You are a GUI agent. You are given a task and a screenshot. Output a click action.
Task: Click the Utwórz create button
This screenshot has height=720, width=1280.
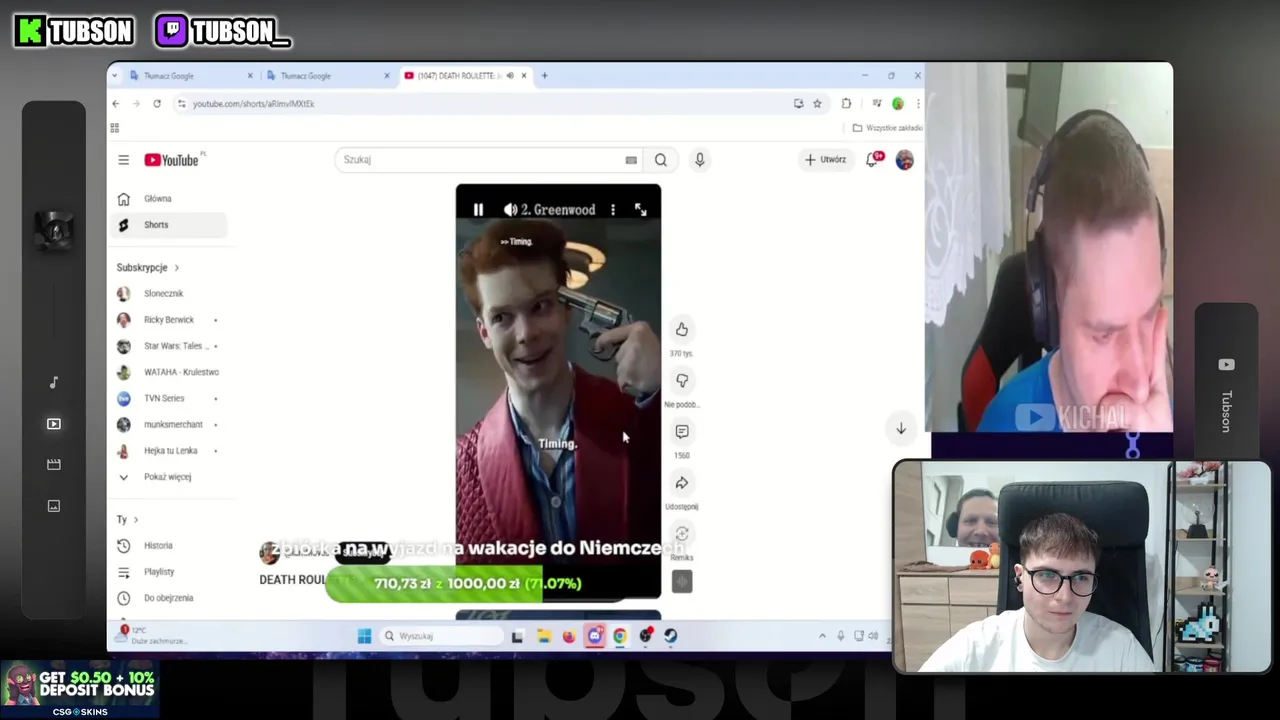pos(826,160)
